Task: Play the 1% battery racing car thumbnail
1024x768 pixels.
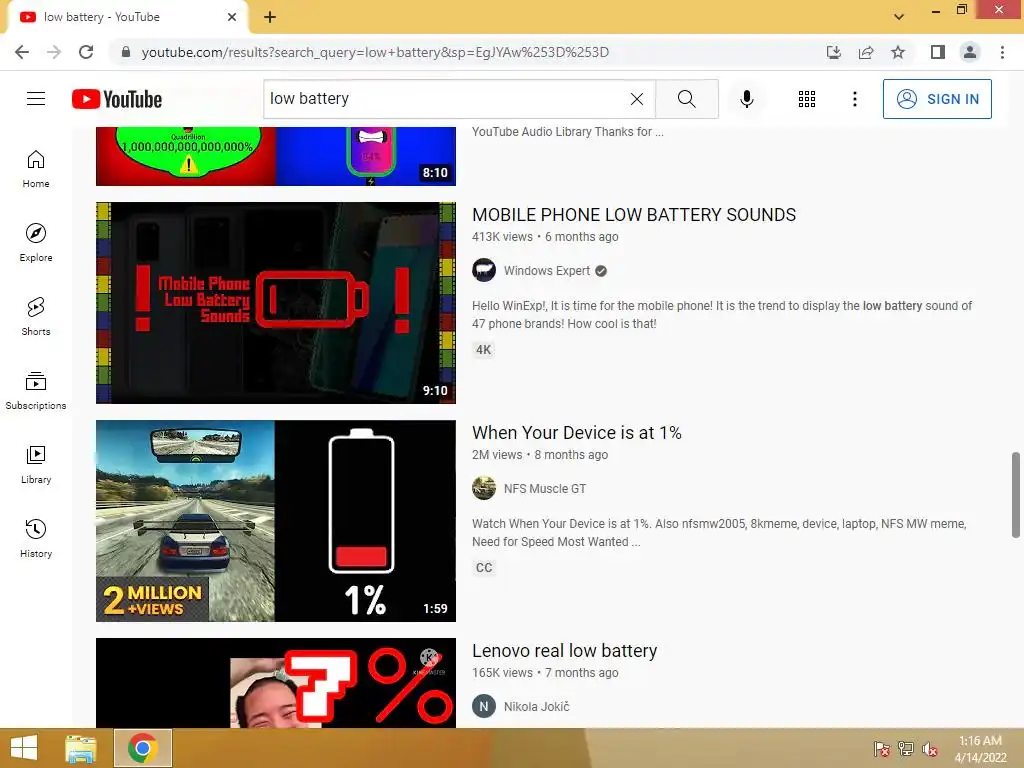Action: (276, 520)
